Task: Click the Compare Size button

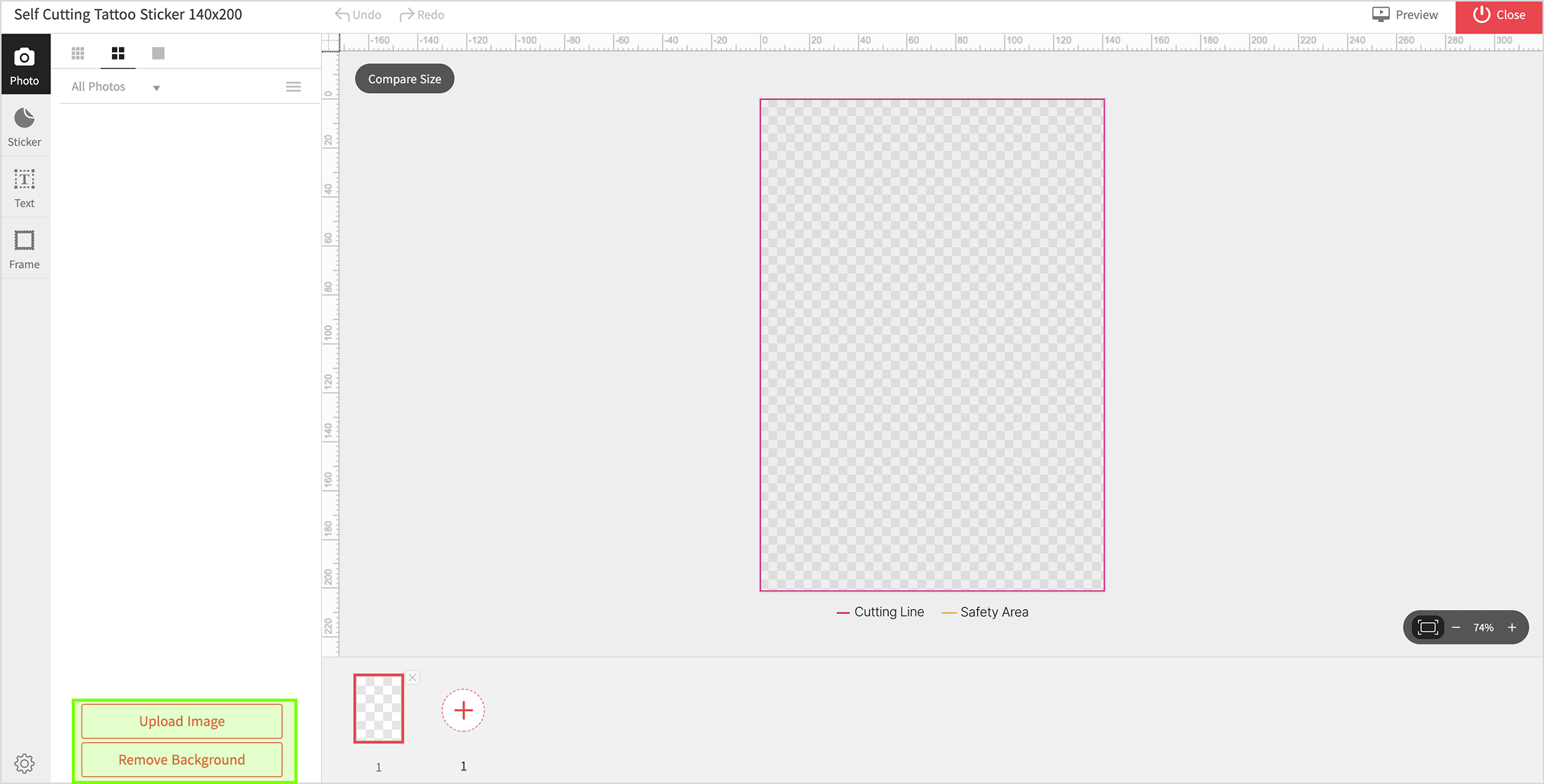Action: click(x=404, y=79)
